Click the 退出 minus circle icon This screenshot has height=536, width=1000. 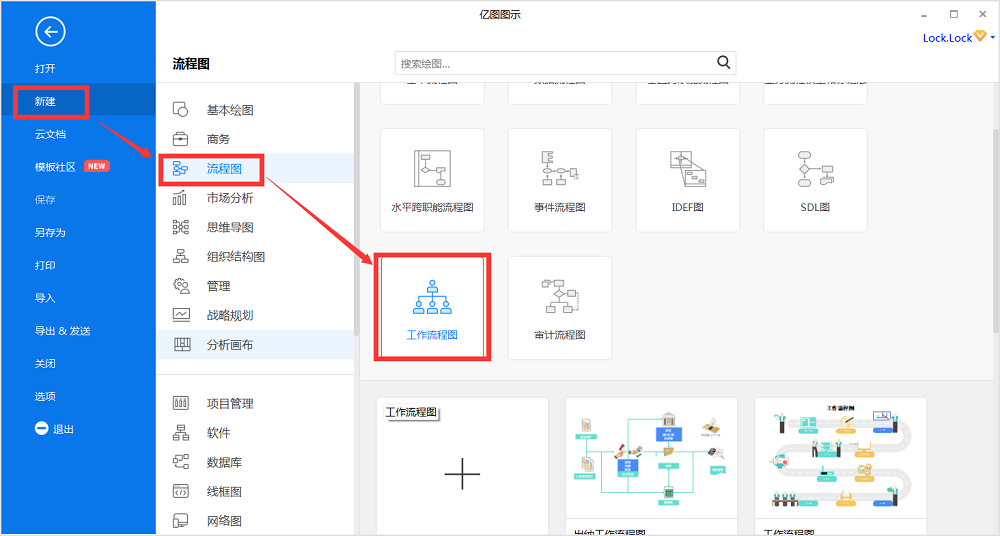tap(41, 428)
